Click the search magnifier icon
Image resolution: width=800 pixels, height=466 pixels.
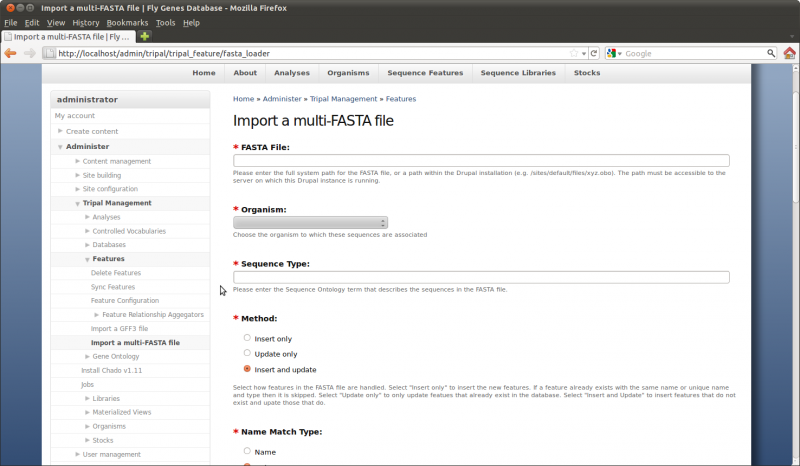point(771,53)
